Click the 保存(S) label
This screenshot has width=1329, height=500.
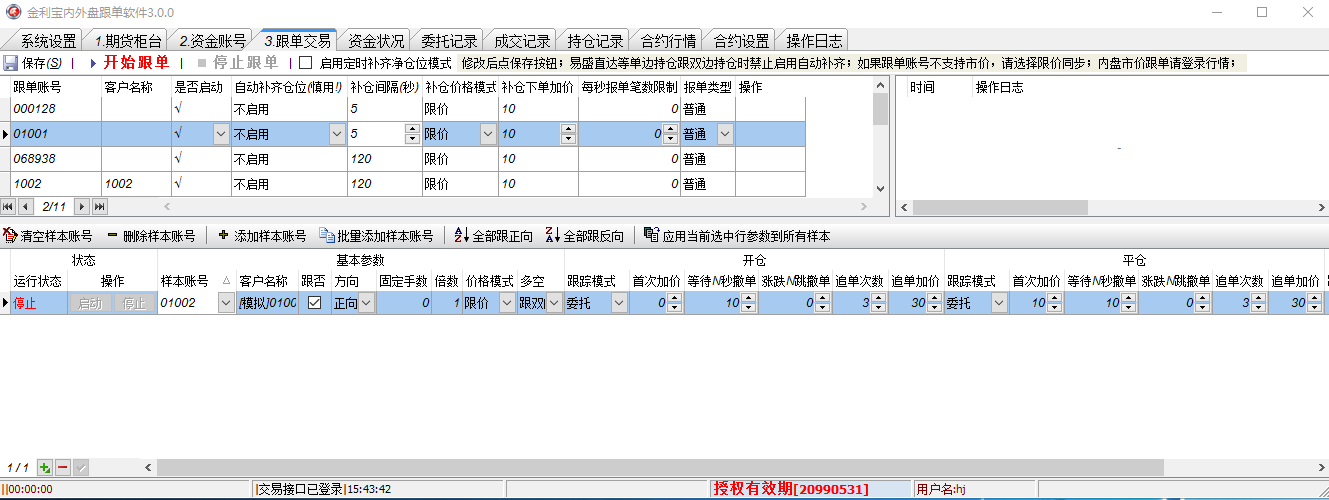41,63
